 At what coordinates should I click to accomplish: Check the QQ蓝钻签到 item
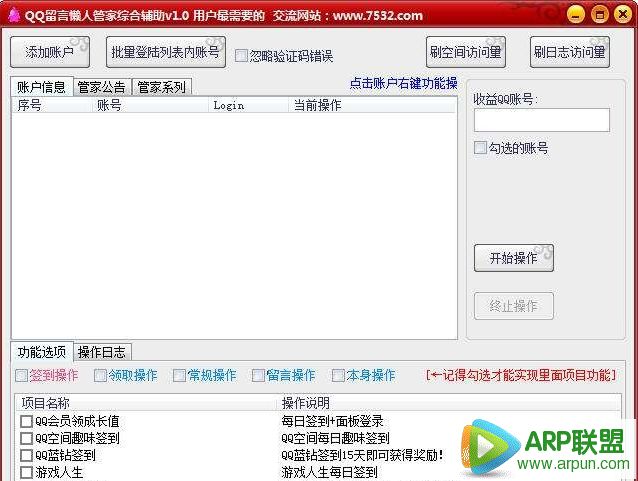coord(26,455)
